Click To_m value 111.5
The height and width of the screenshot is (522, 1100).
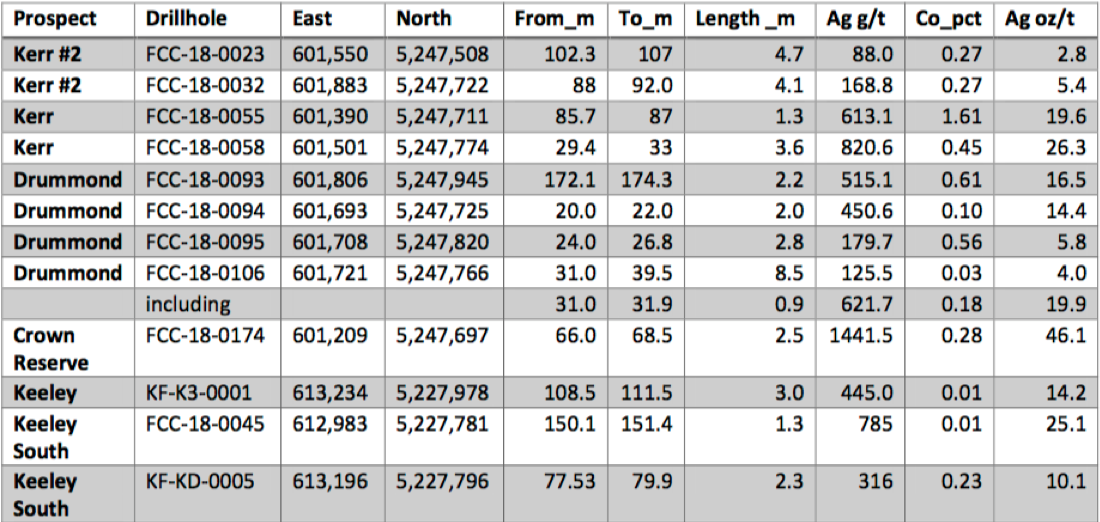[646, 393]
